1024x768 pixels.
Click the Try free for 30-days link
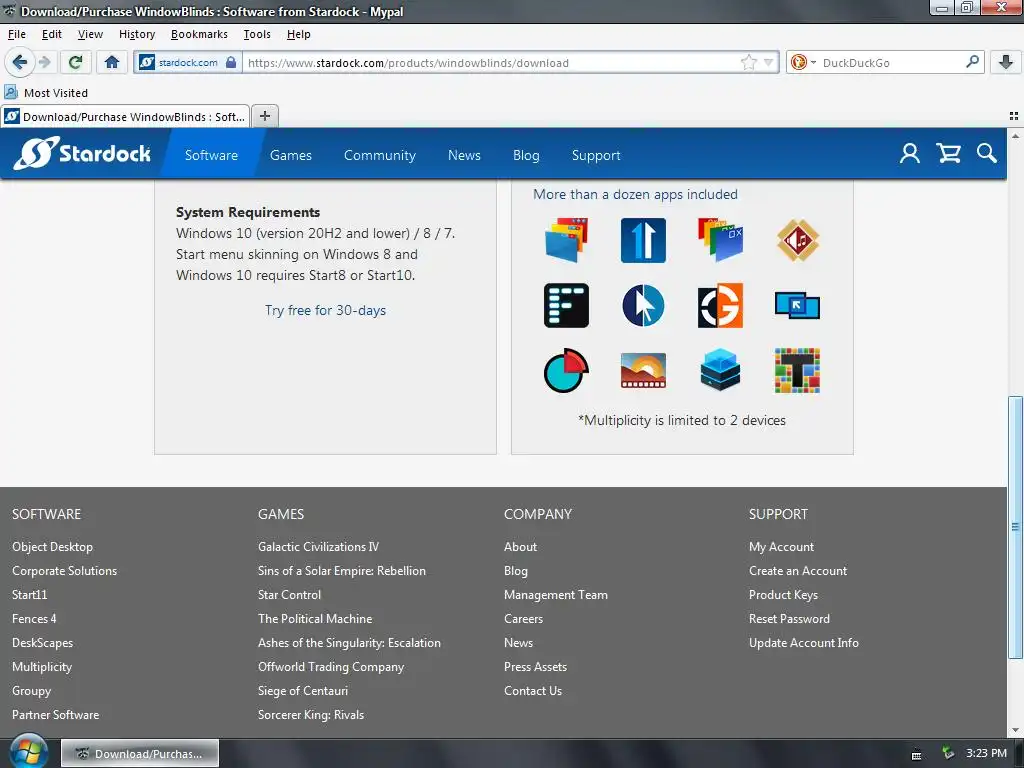pyautogui.click(x=325, y=310)
